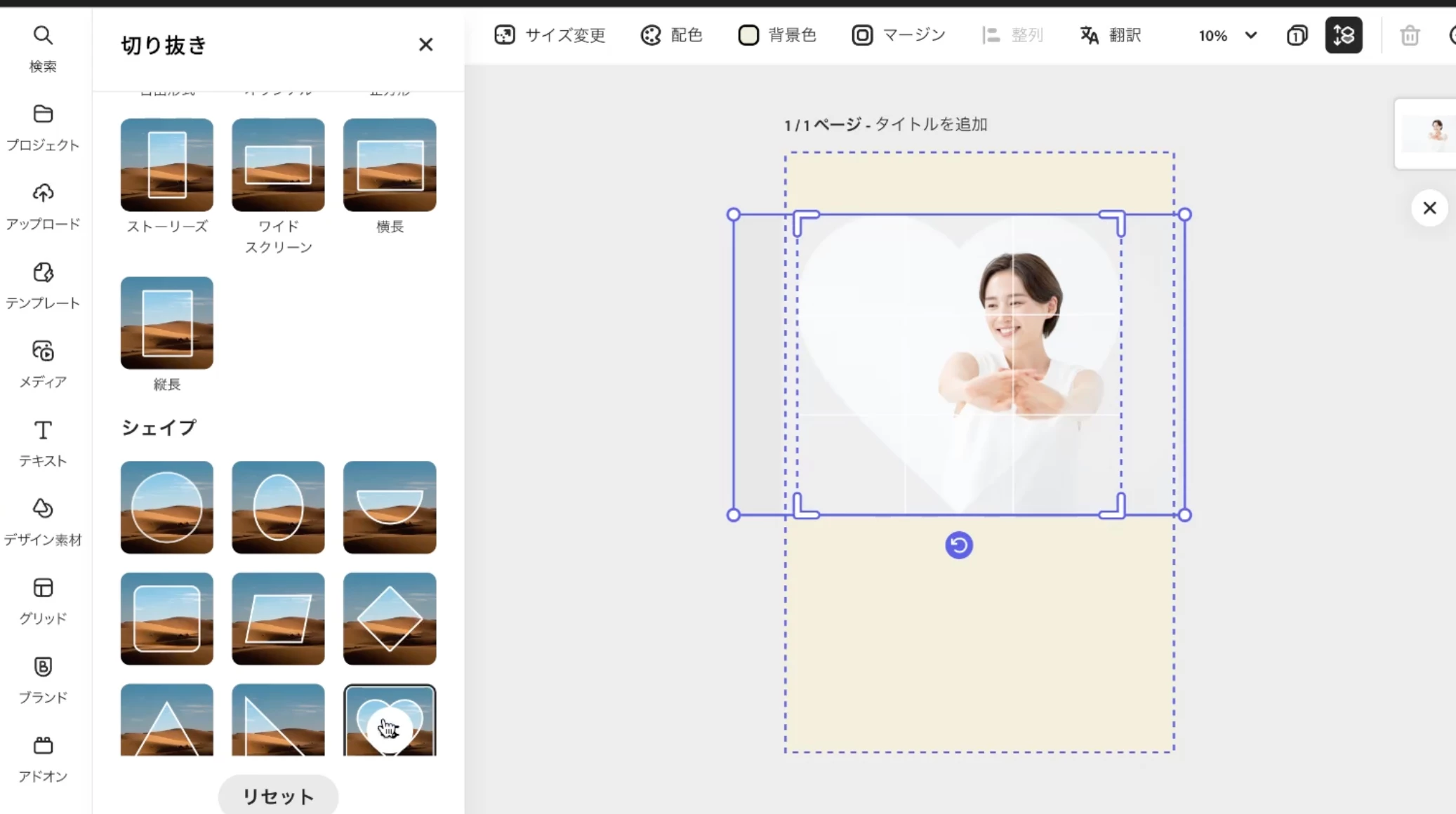1456x814 pixels.
Task: Choose the ストーリーズ crop ratio
Action: click(166, 164)
